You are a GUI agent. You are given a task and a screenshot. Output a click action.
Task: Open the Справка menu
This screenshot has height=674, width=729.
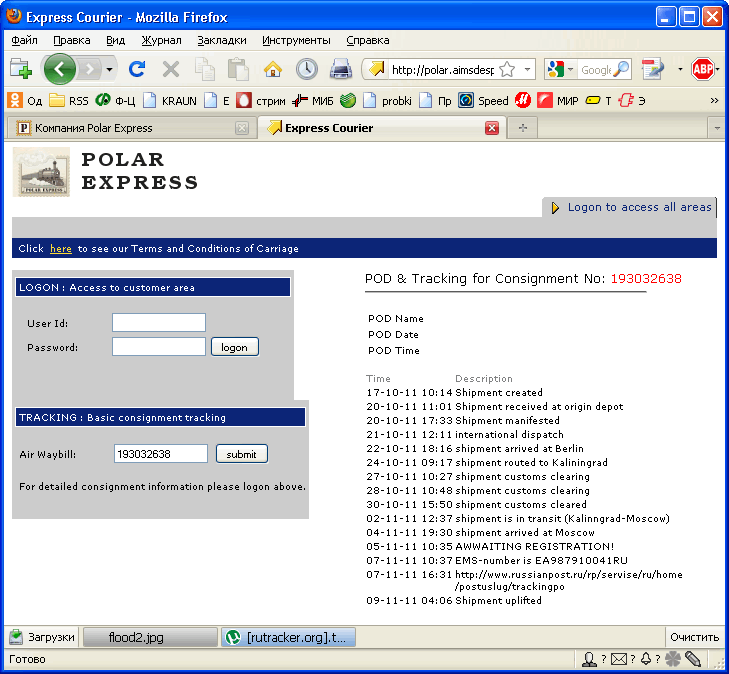point(368,40)
